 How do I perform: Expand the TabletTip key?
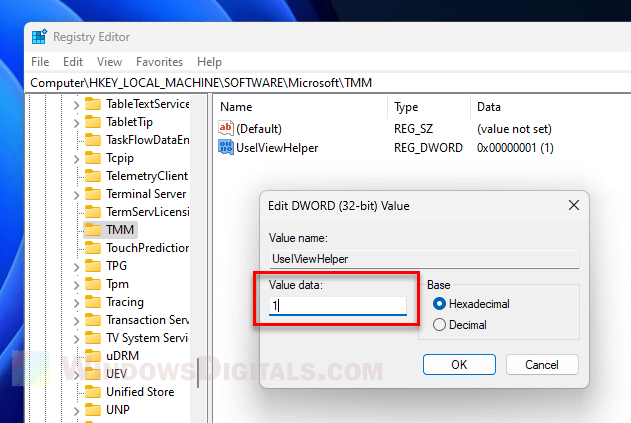coord(76,123)
